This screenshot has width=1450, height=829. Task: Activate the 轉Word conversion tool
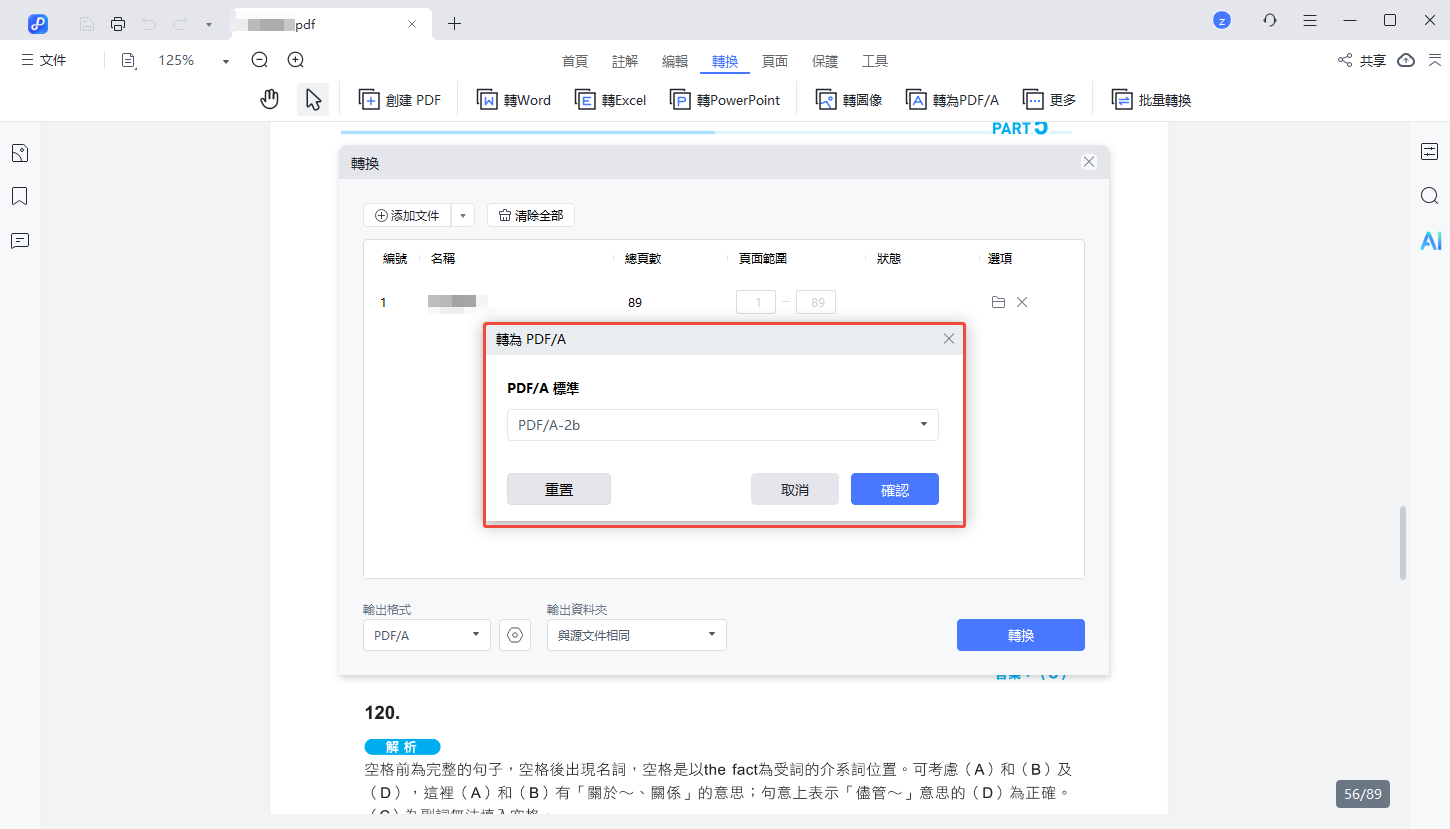tap(513, 99)
